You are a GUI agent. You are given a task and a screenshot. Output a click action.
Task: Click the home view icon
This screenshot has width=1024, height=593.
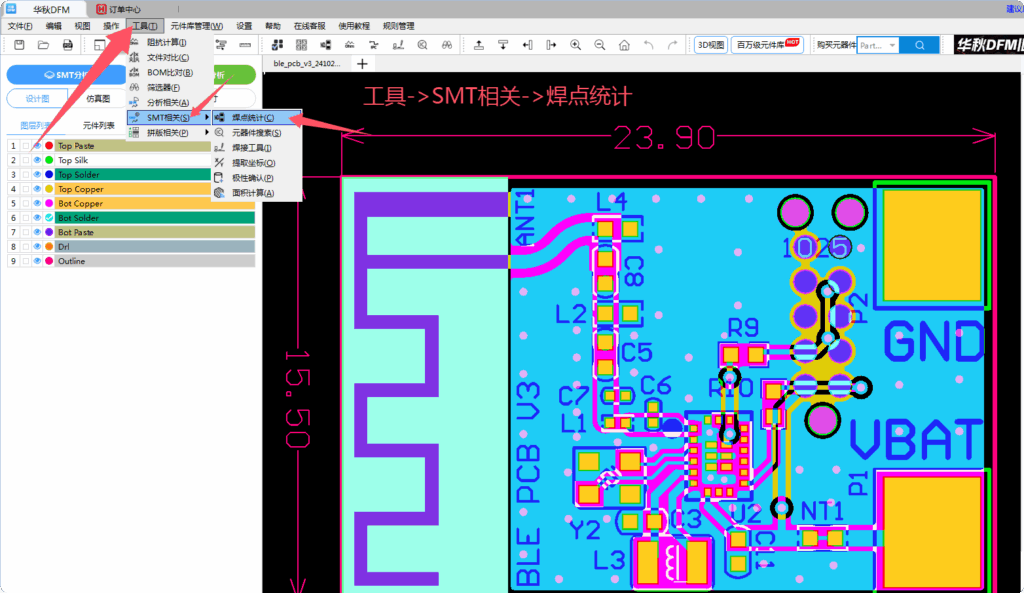coord(624,45)
